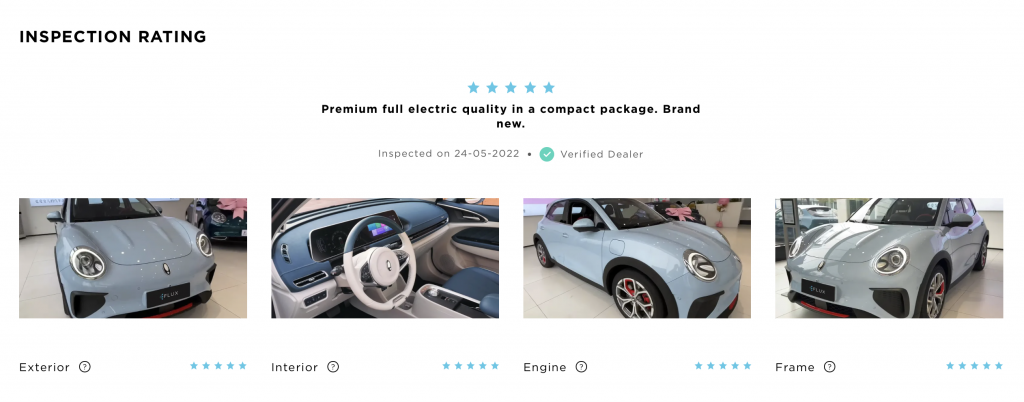This screenshot has height=402, width=1024.
Task: Click the Interior five-star rating
Action: 471,366
